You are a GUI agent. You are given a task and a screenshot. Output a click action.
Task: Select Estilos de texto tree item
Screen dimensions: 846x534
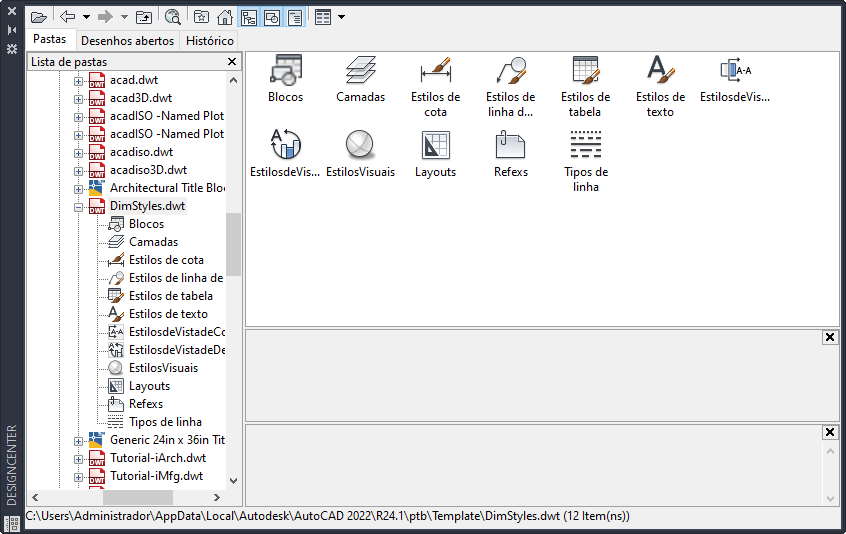point(168,314)
